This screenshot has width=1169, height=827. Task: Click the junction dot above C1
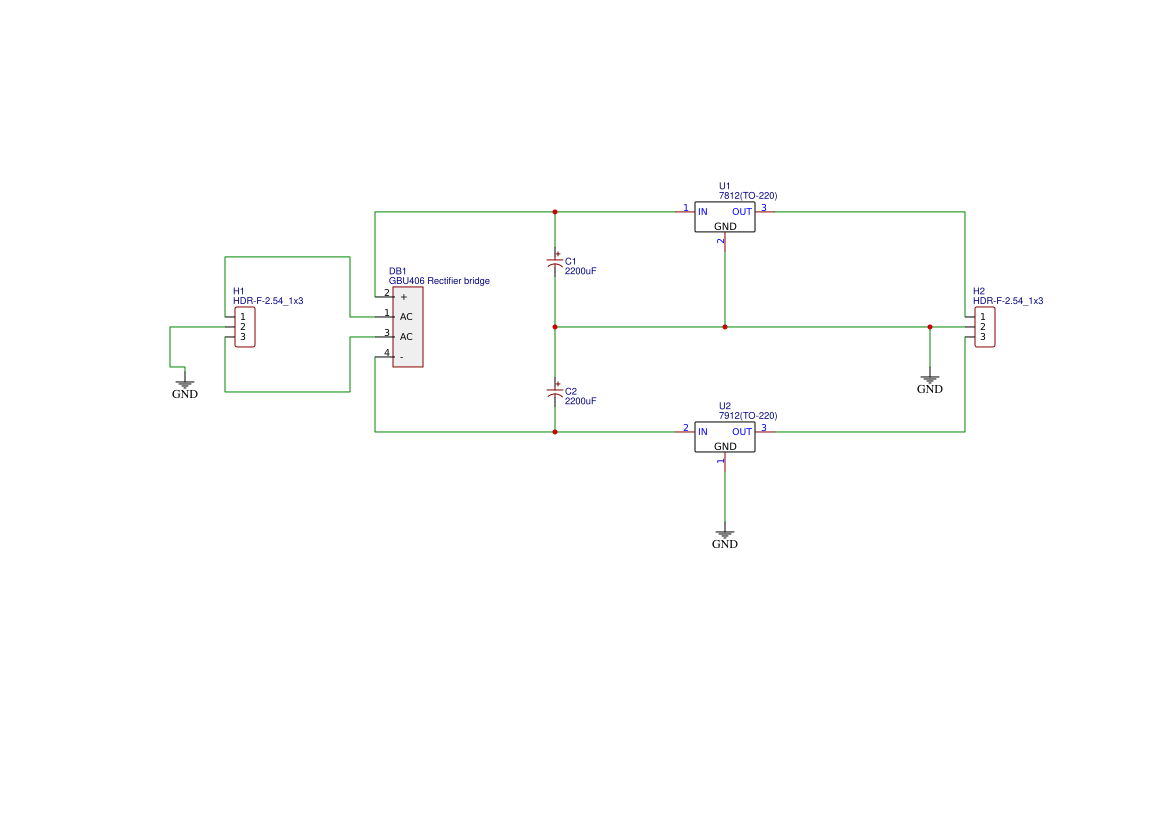pos(555,212)
